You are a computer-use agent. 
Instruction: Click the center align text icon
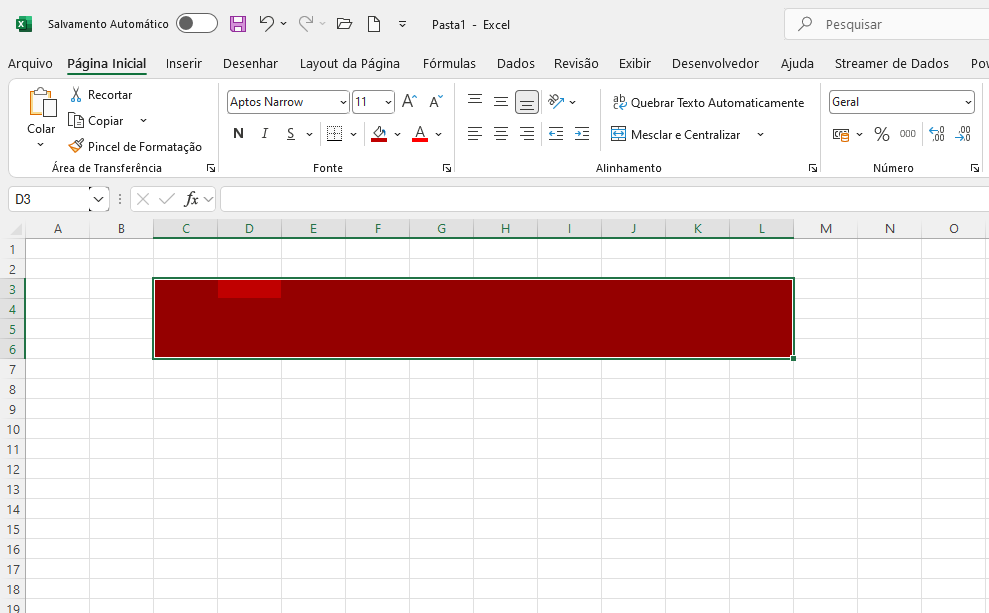[x=501, y=134]
